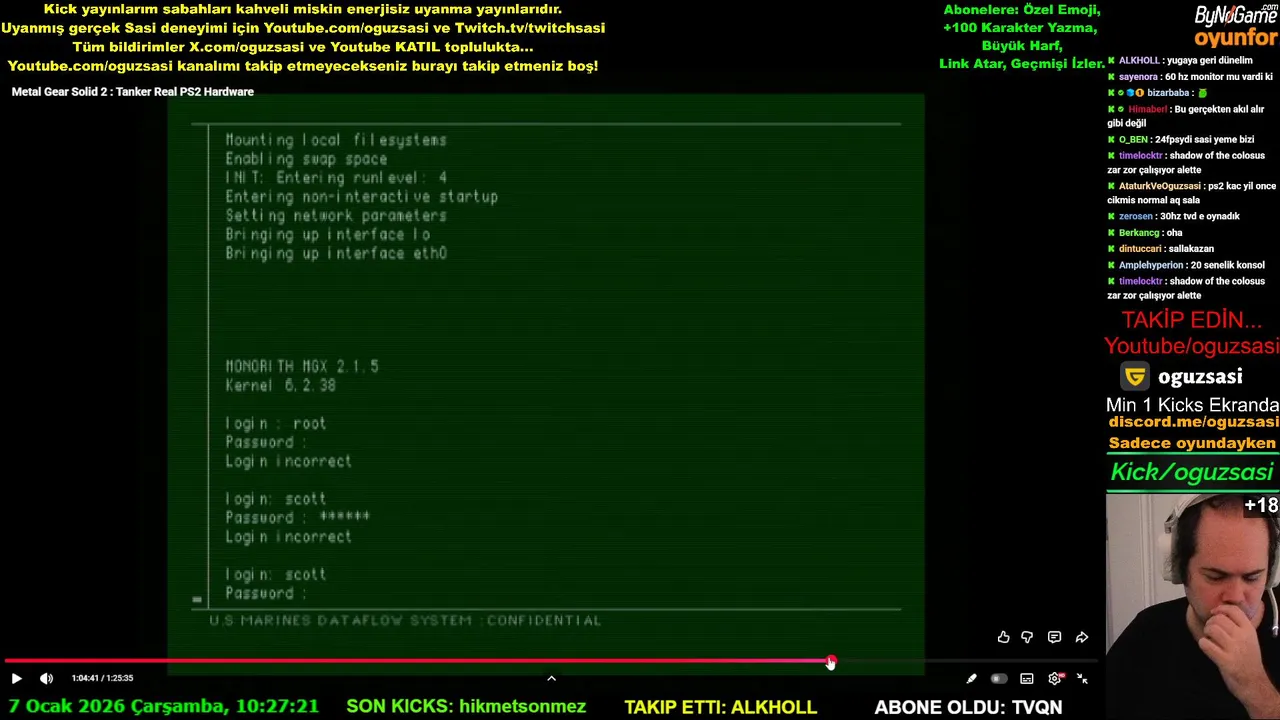The height and width of the screenshot is (720, 1280).
Task: Seek to start of red progress bar
Action: click(x=6, y=661)
